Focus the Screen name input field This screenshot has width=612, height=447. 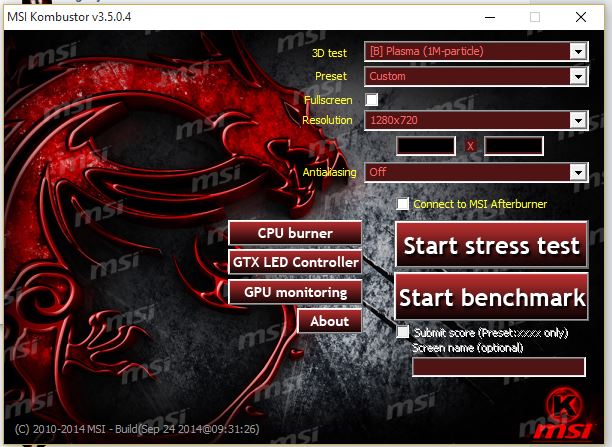point(499,367)
